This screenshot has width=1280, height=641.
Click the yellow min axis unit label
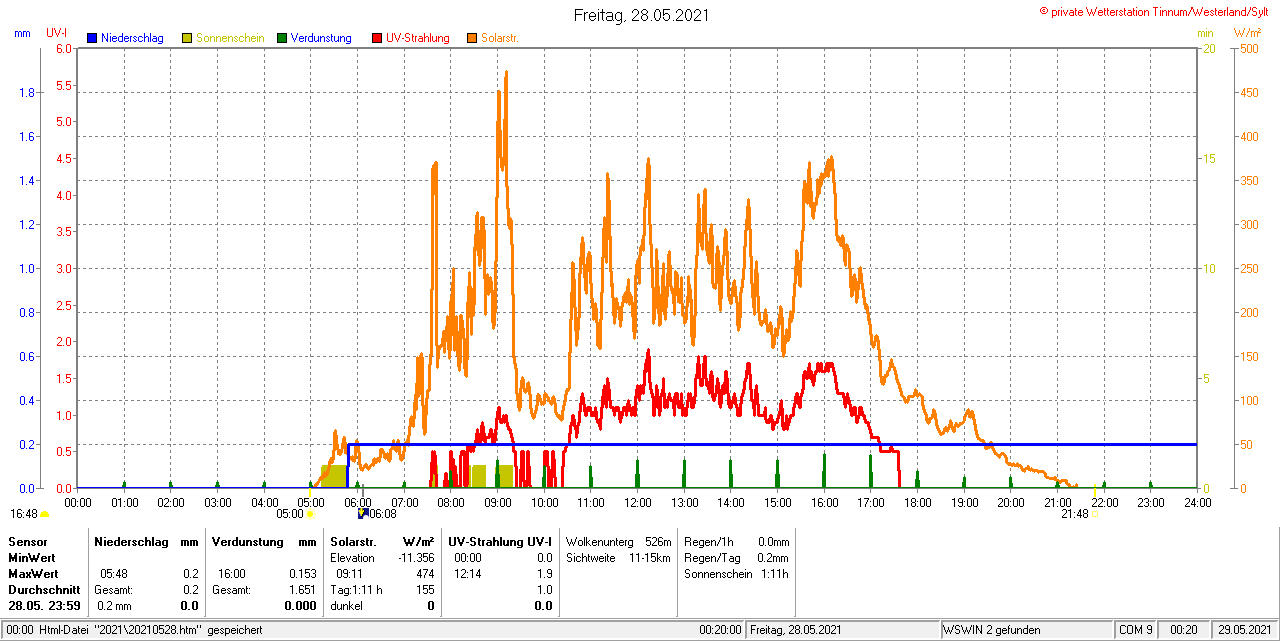1205,33
